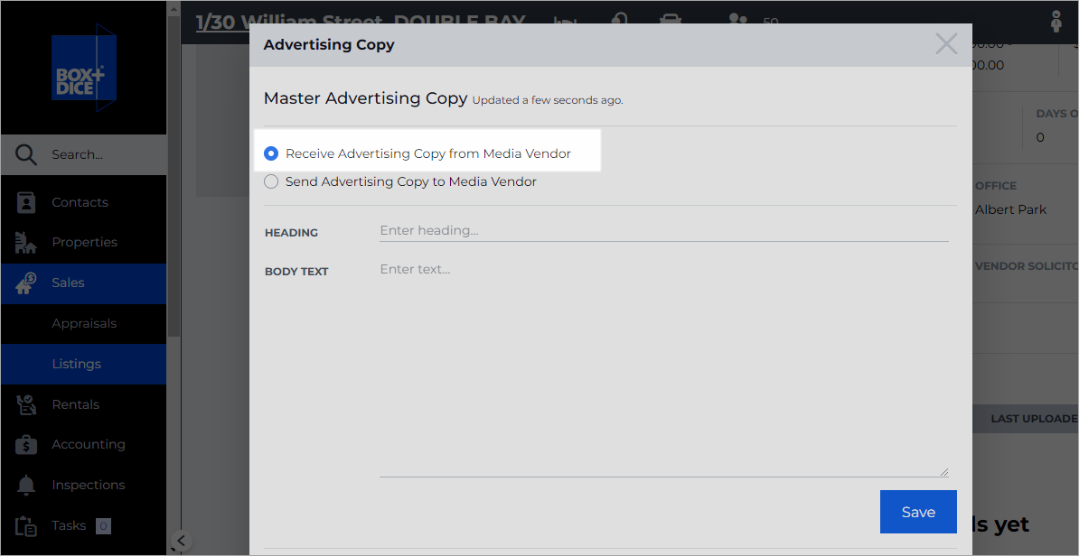This screenshot has width=1080, height=556.
Task: Click the 1/30 William Street address link
Action: pyautogui.click(x=360, y=22)
